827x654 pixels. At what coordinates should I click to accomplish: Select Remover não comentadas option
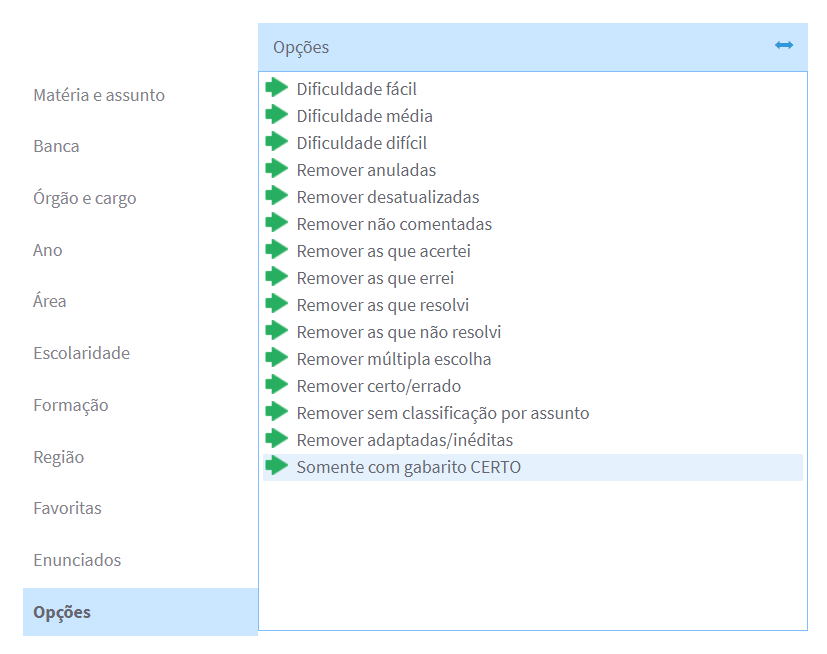394,224
